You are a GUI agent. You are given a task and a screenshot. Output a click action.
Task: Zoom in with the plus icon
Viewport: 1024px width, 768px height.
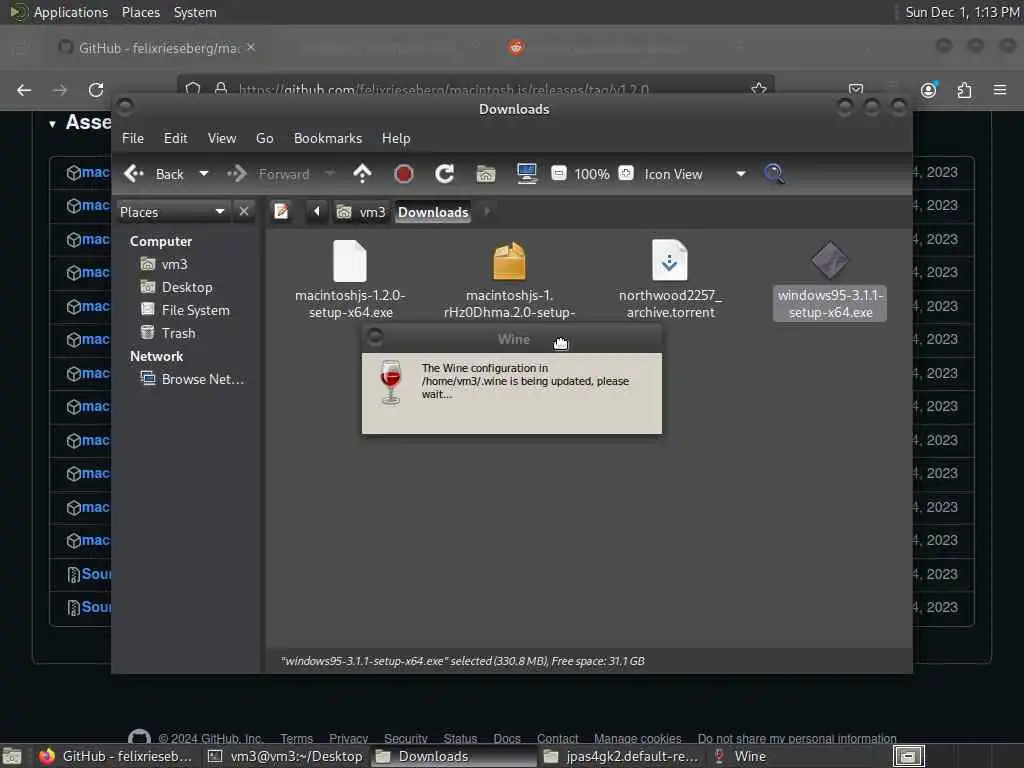[626, 173]
